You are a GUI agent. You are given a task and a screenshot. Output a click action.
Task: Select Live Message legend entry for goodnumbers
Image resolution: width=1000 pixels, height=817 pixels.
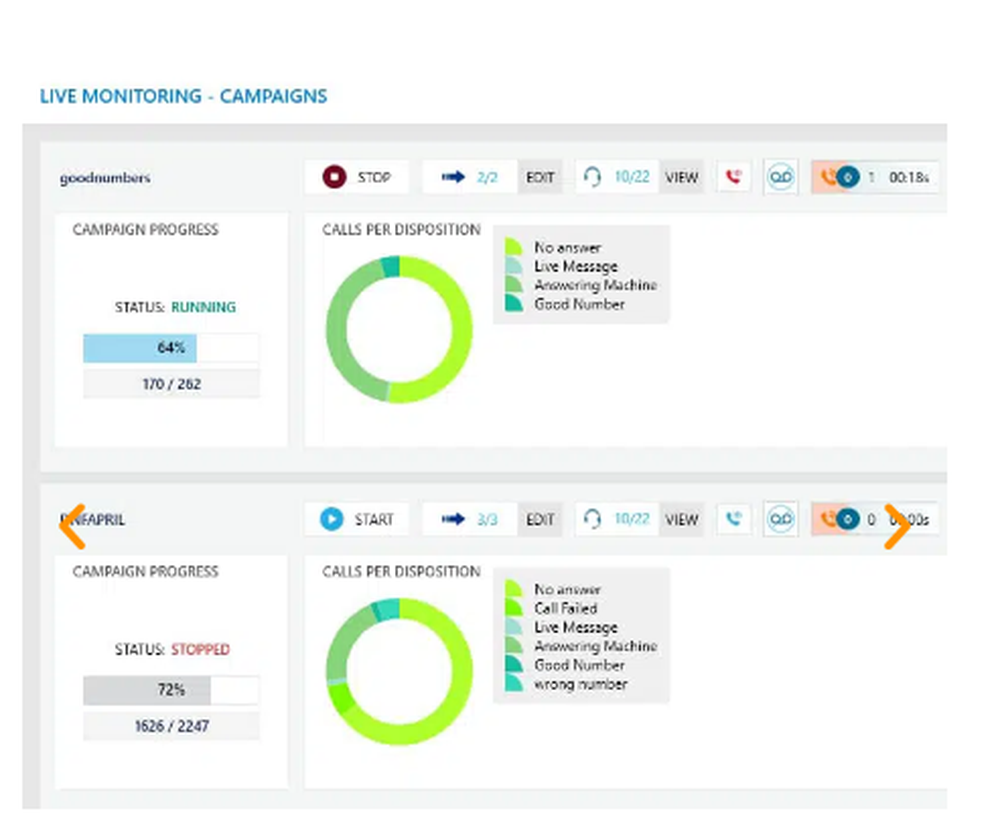point(576,266)
